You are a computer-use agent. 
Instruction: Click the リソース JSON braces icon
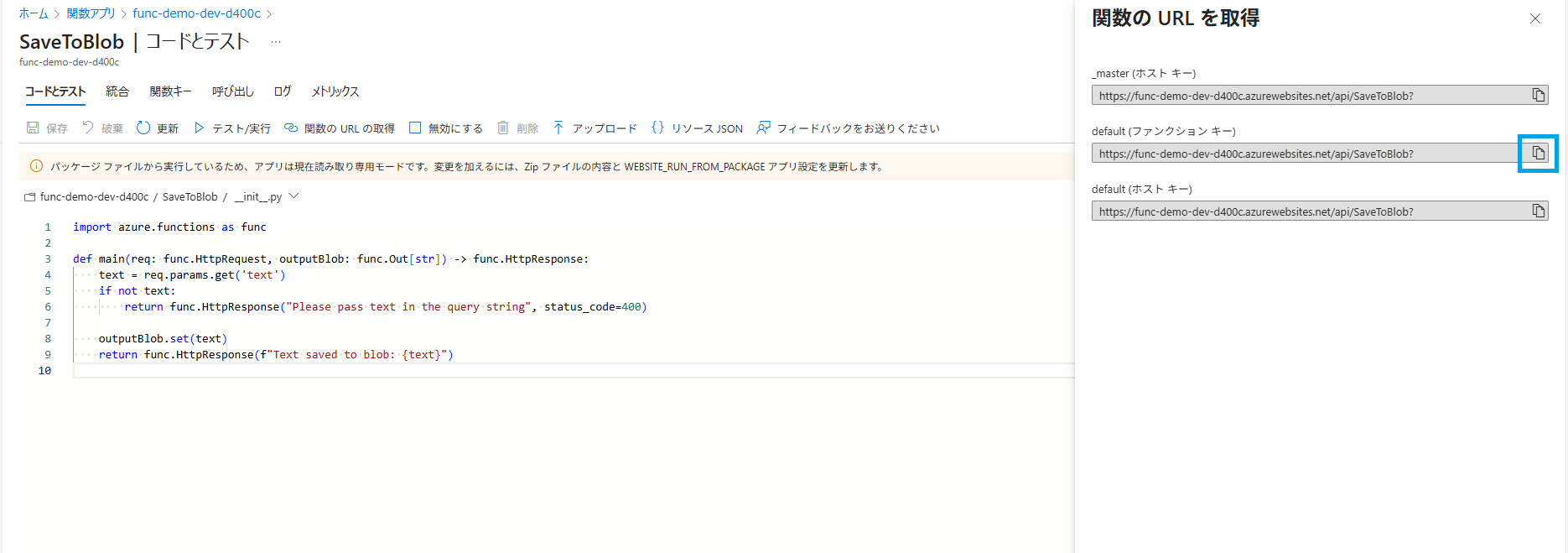click(x=657, y=128)
